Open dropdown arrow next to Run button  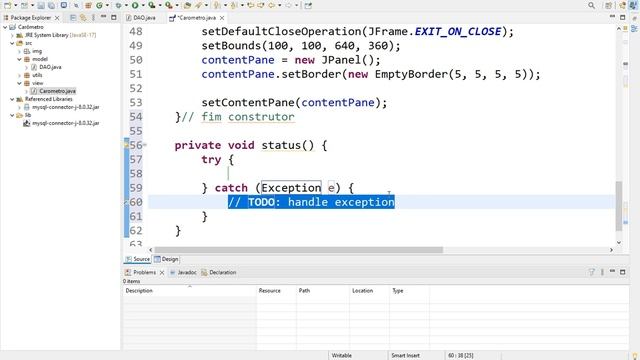pos(143,5)
